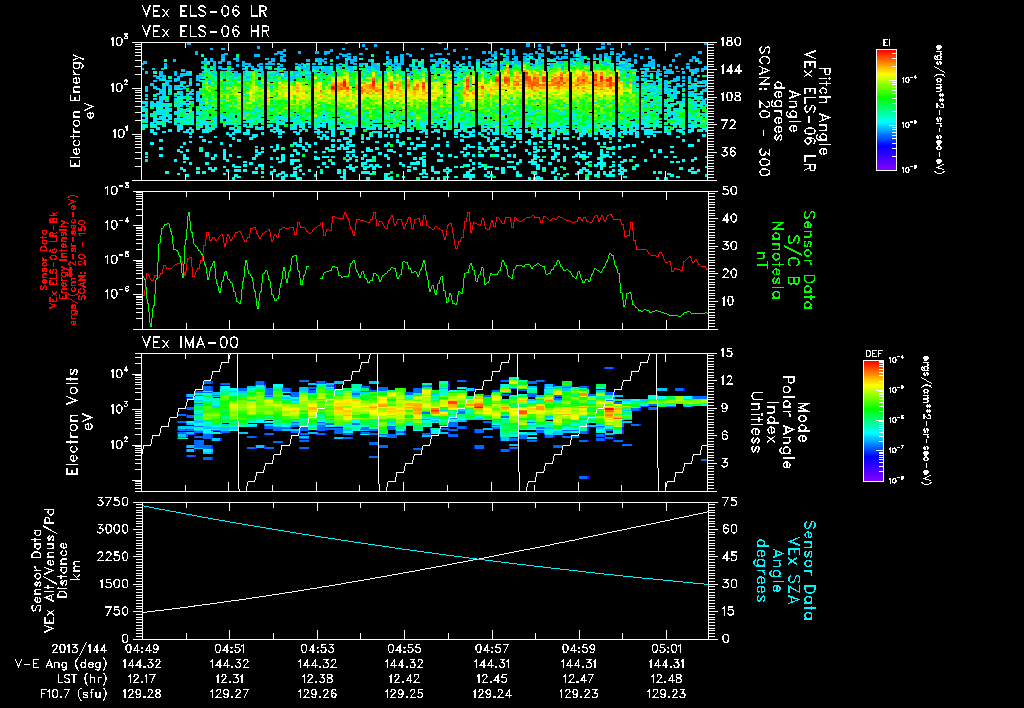1024x708 pixels.
Task: Click the F10.7 value 129.24
Action: point(492,694)
